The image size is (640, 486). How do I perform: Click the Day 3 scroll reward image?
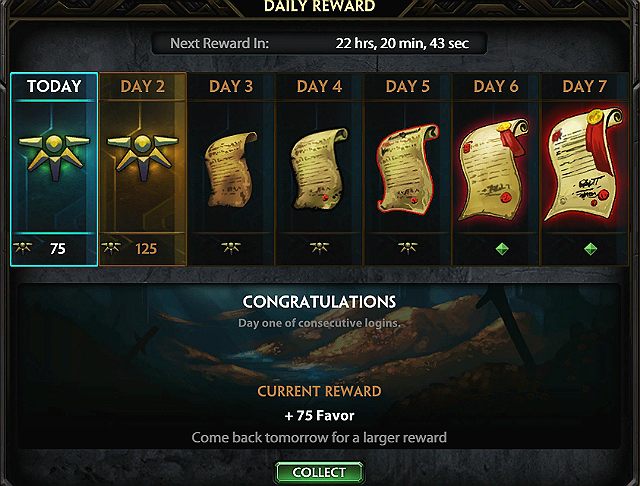click(231, 169)
